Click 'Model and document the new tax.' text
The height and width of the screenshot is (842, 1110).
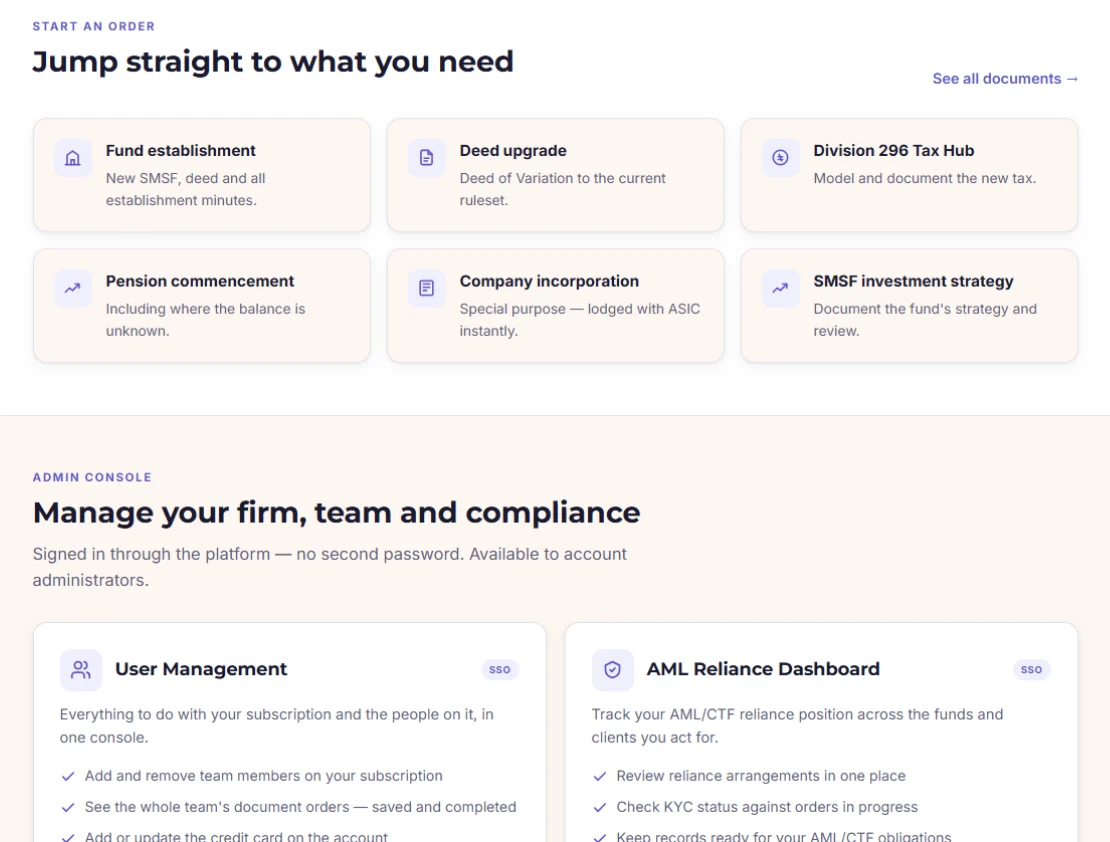coord(925,178)
